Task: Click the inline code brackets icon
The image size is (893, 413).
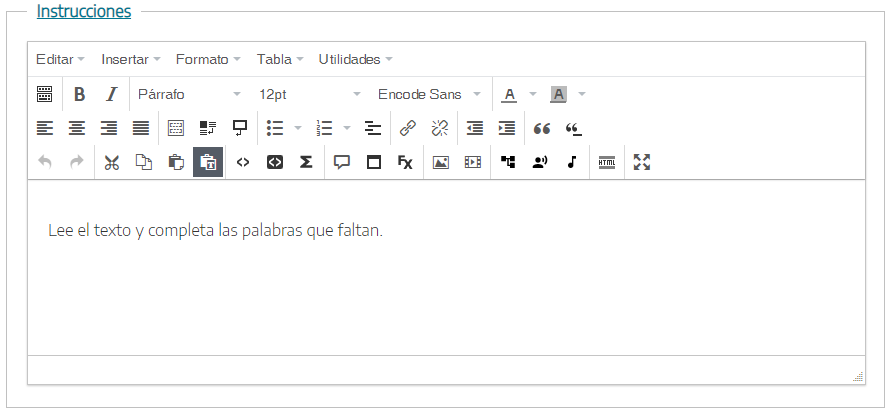Action: coord(243,162)
